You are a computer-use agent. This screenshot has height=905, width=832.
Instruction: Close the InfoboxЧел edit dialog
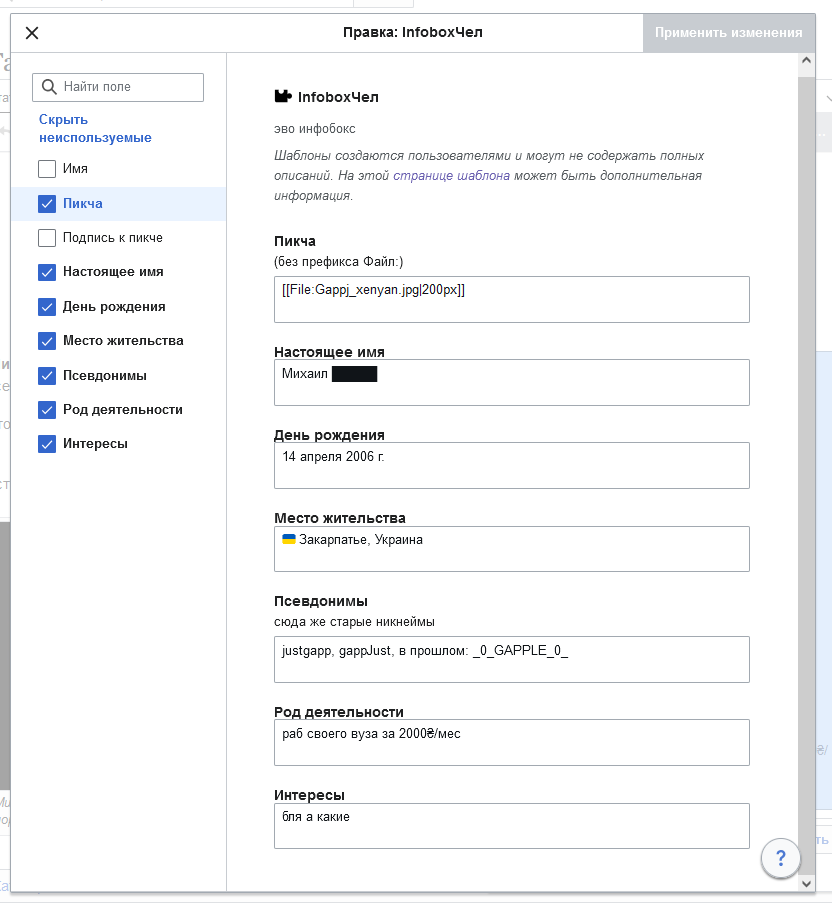click(32, 33)
